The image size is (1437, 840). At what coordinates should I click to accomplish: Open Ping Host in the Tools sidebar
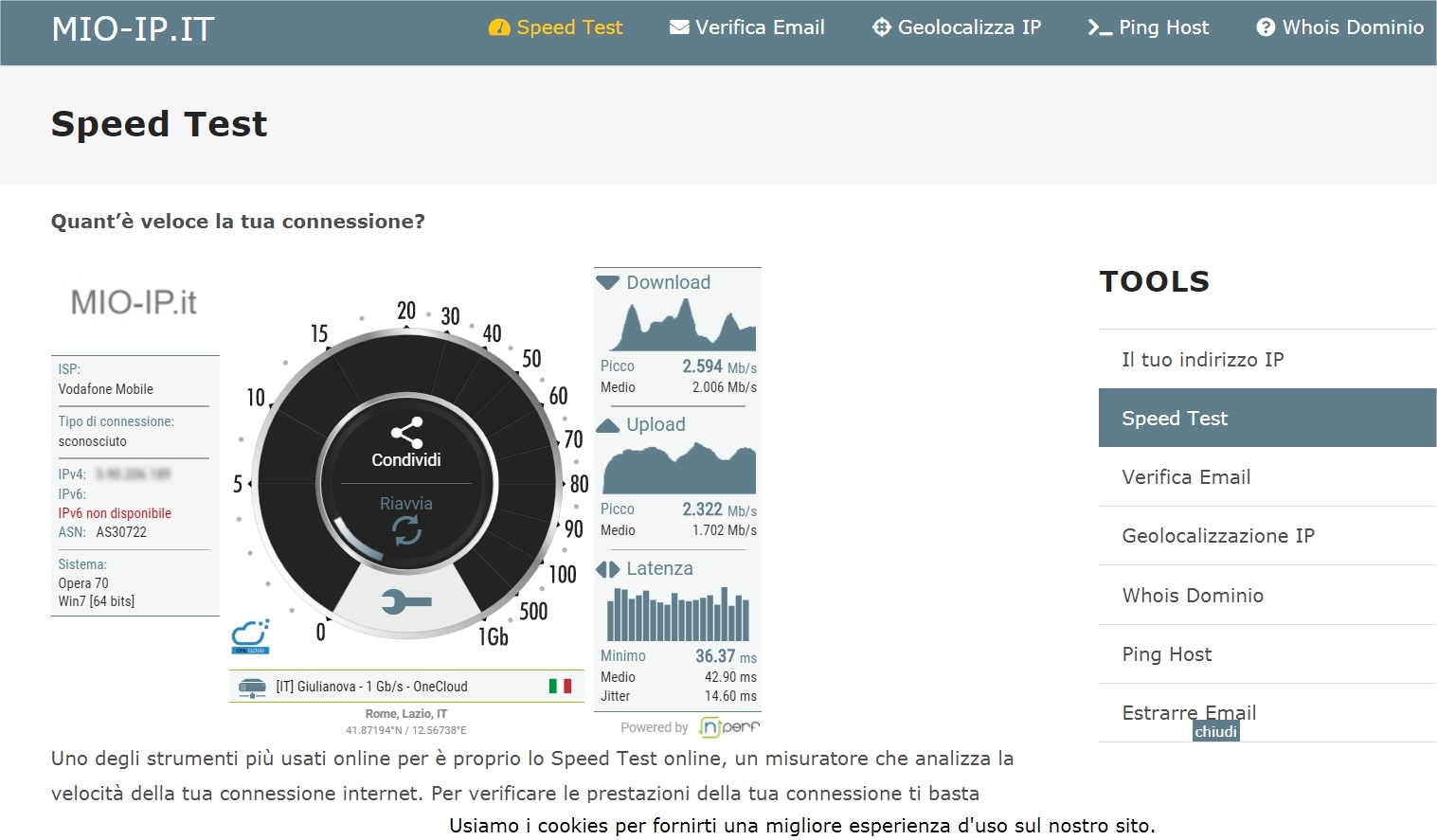click(1267, 654)
